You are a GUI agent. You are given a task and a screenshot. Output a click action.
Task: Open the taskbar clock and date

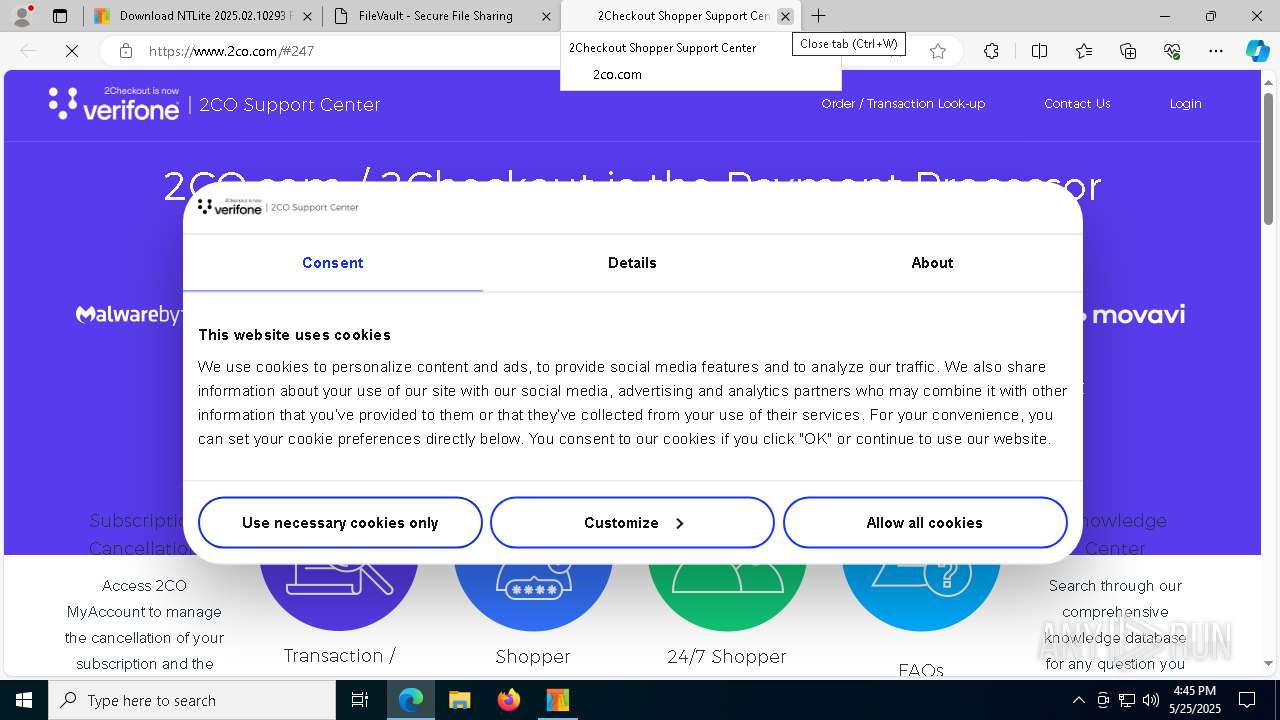[1194, 700]
